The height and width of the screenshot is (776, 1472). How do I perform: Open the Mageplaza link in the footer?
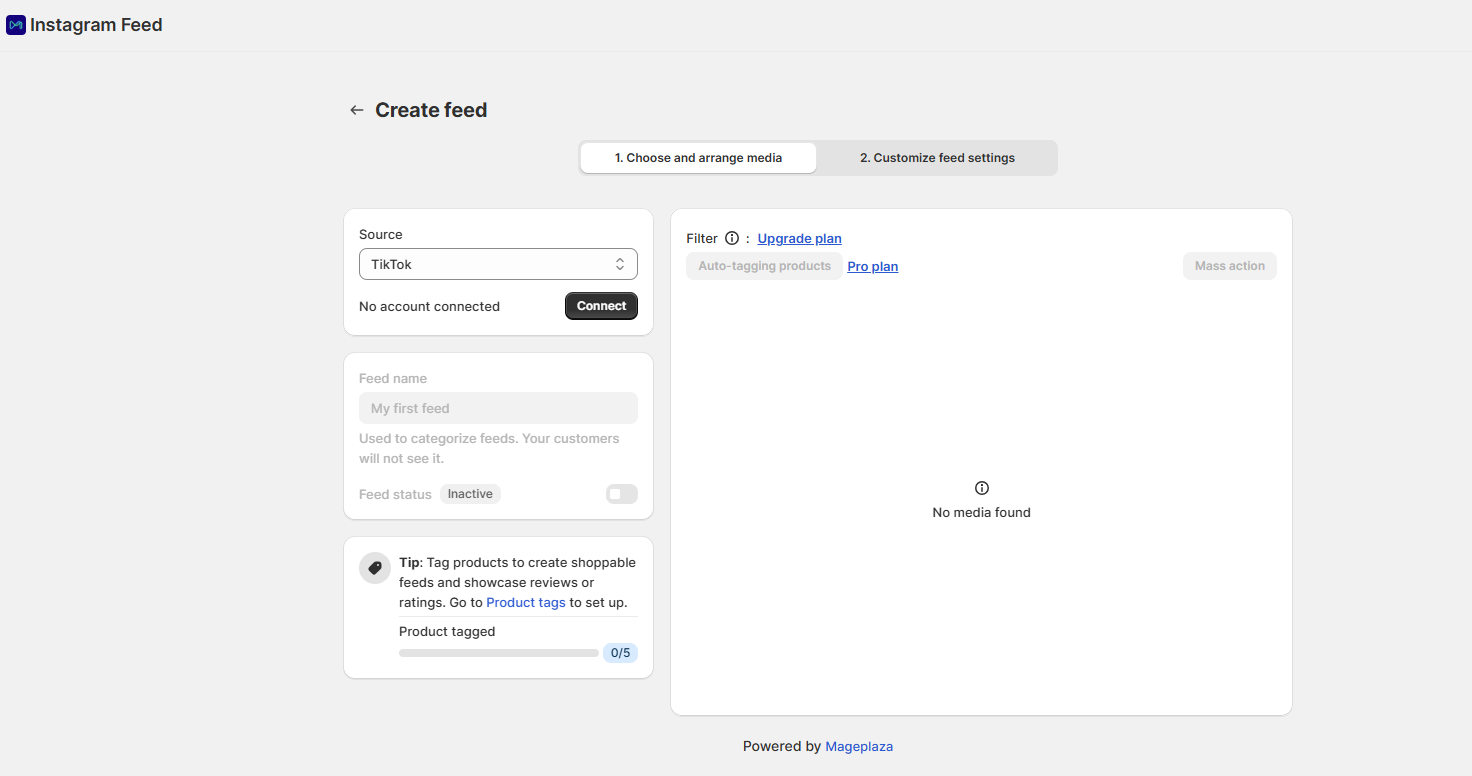pyautogui.click(x=859, y=746)
